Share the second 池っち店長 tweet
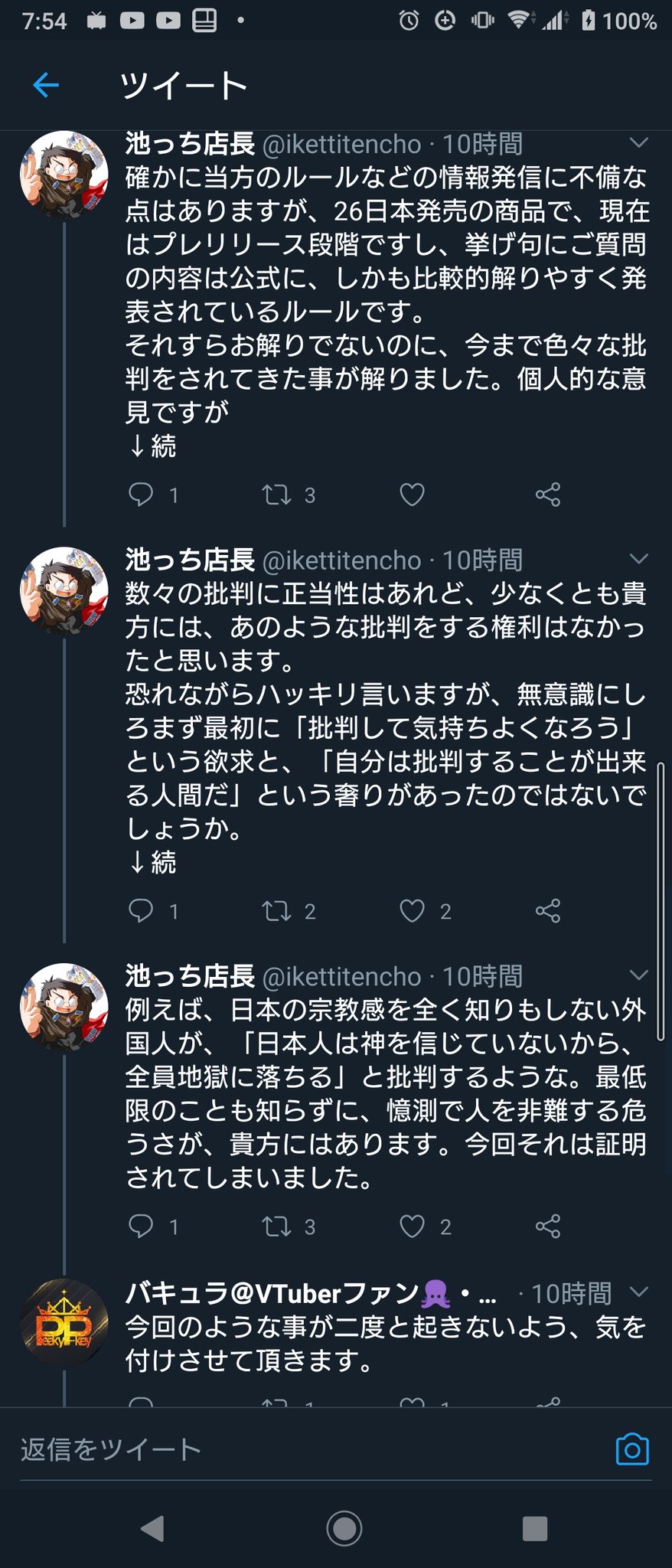This screenshot has height=1568, width=672. click(x=548, y=910)
